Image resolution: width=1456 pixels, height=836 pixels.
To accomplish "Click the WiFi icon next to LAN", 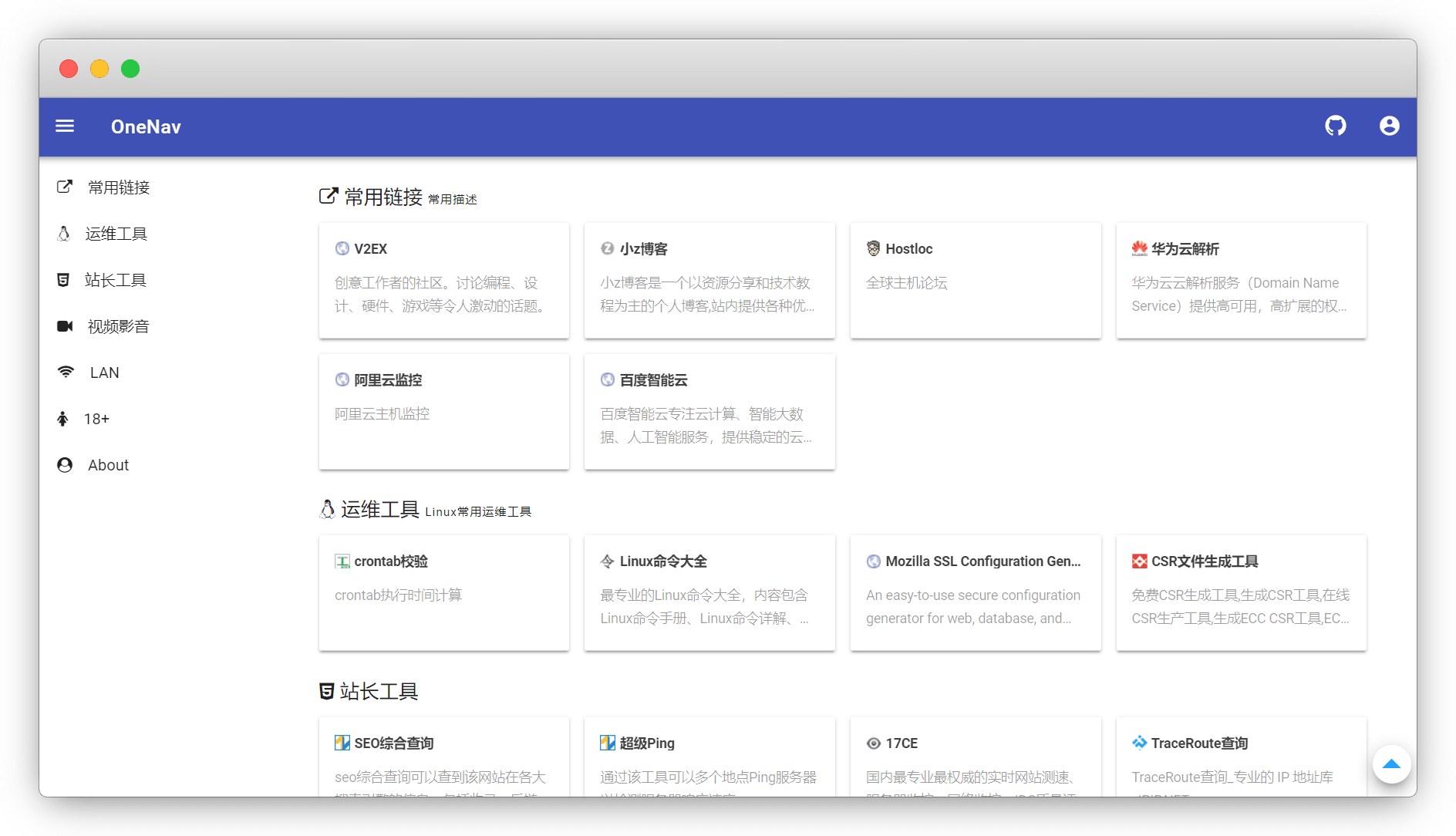I will 66,372.
